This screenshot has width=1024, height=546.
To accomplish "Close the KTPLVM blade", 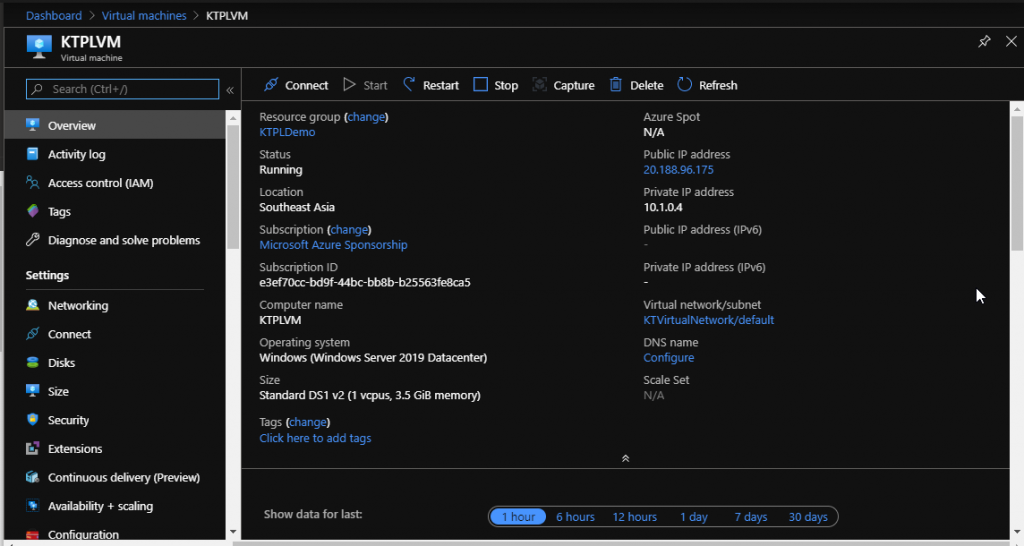I will [x=1011, y=42].
